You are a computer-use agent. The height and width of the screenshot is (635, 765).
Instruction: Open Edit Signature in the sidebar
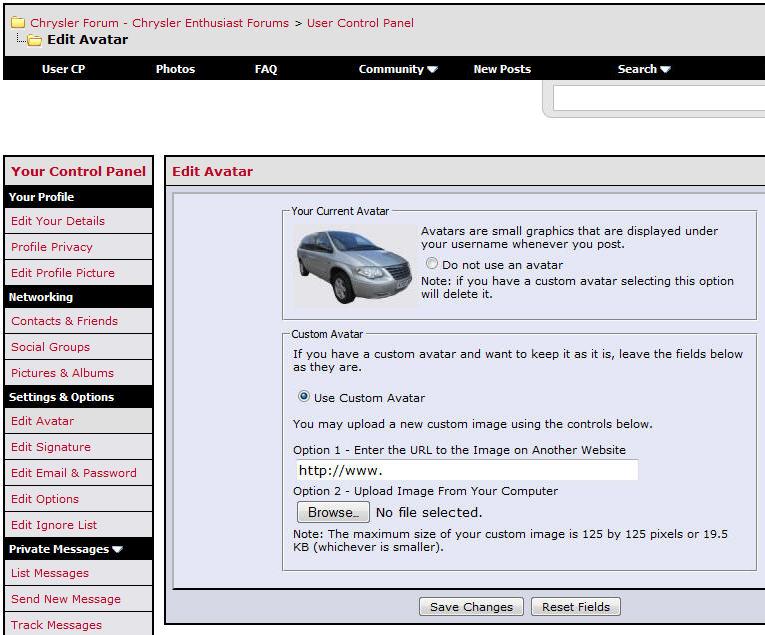point(51,447)
